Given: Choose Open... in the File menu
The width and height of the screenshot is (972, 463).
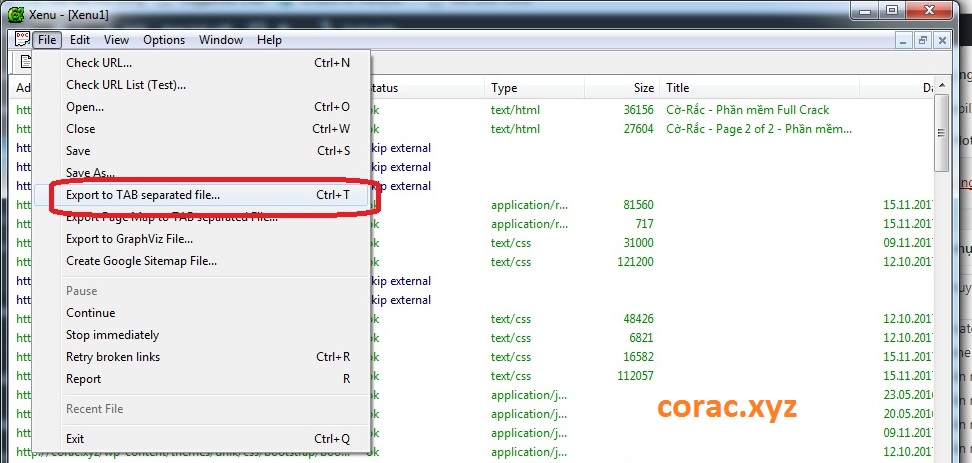Looking at the screenshot, I should click(x=203, y=107).
